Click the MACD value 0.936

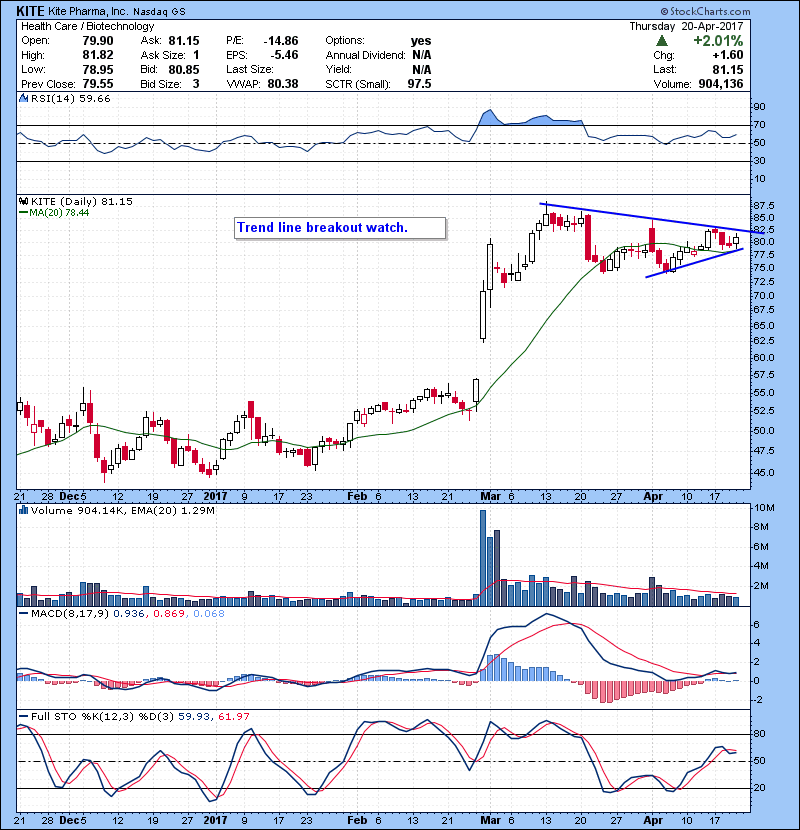tap(129, 614)
